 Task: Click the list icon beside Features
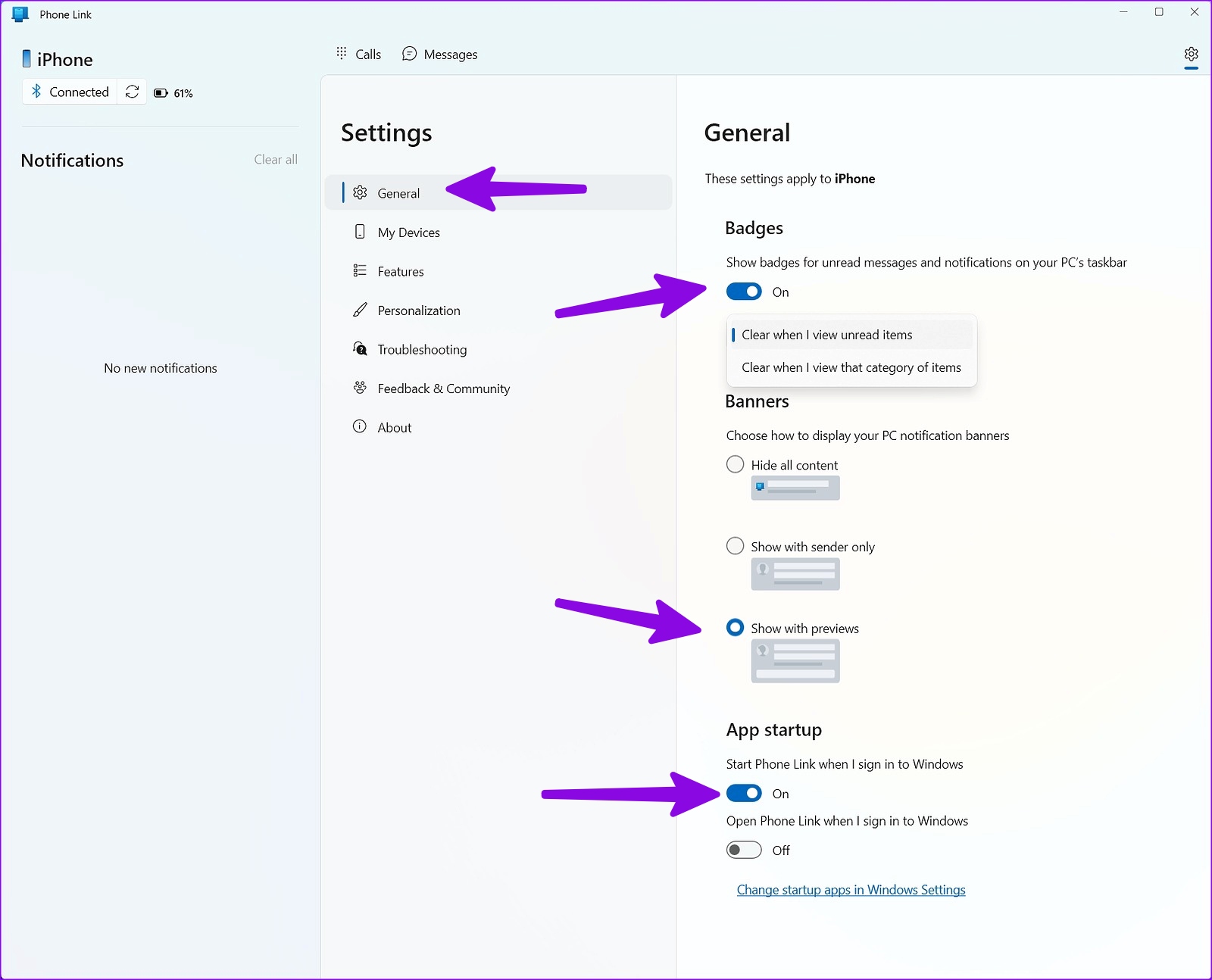360,270
